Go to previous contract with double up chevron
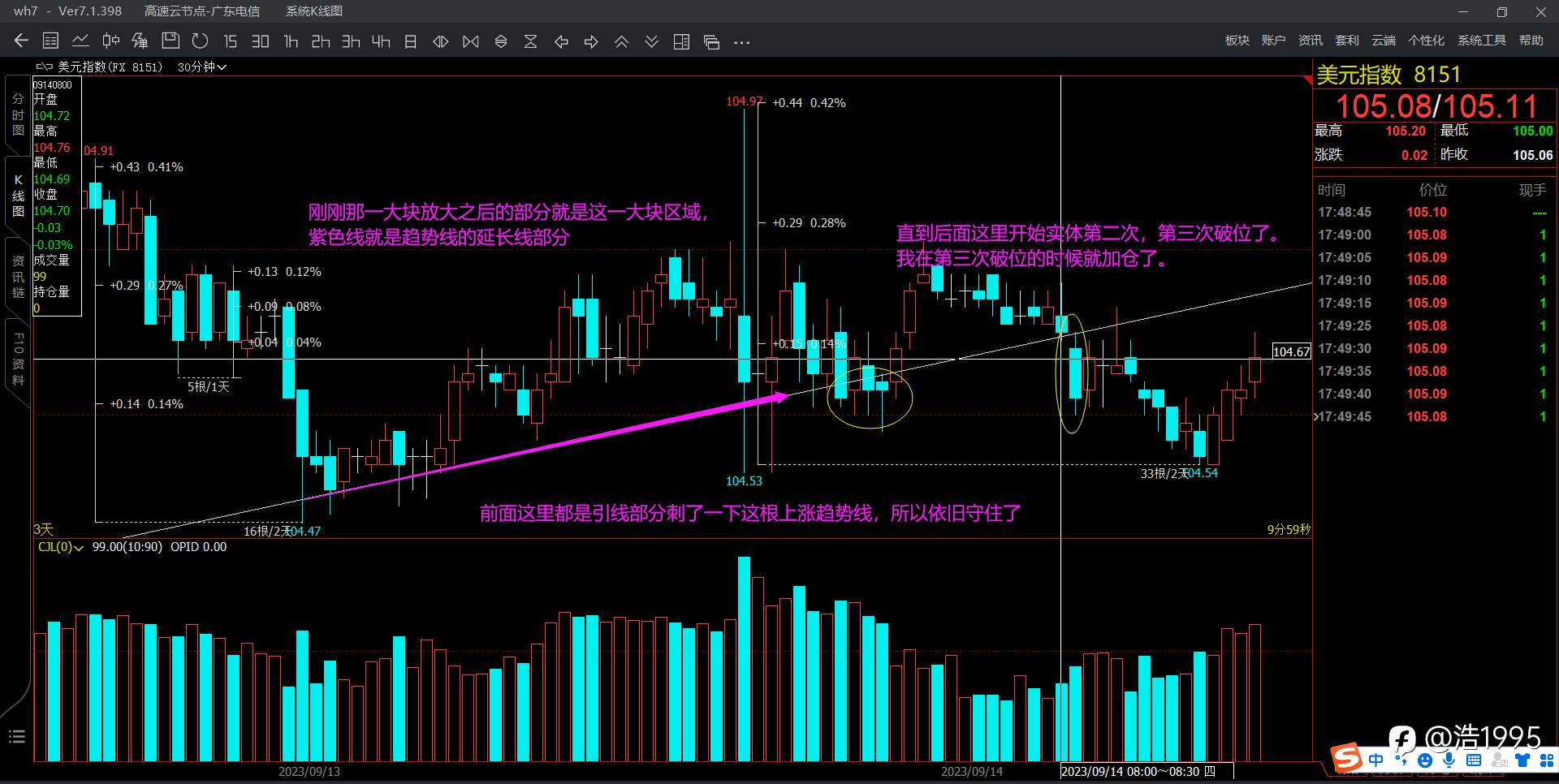The height and width of the screenshot is (784, 1559). coord(621,41)
